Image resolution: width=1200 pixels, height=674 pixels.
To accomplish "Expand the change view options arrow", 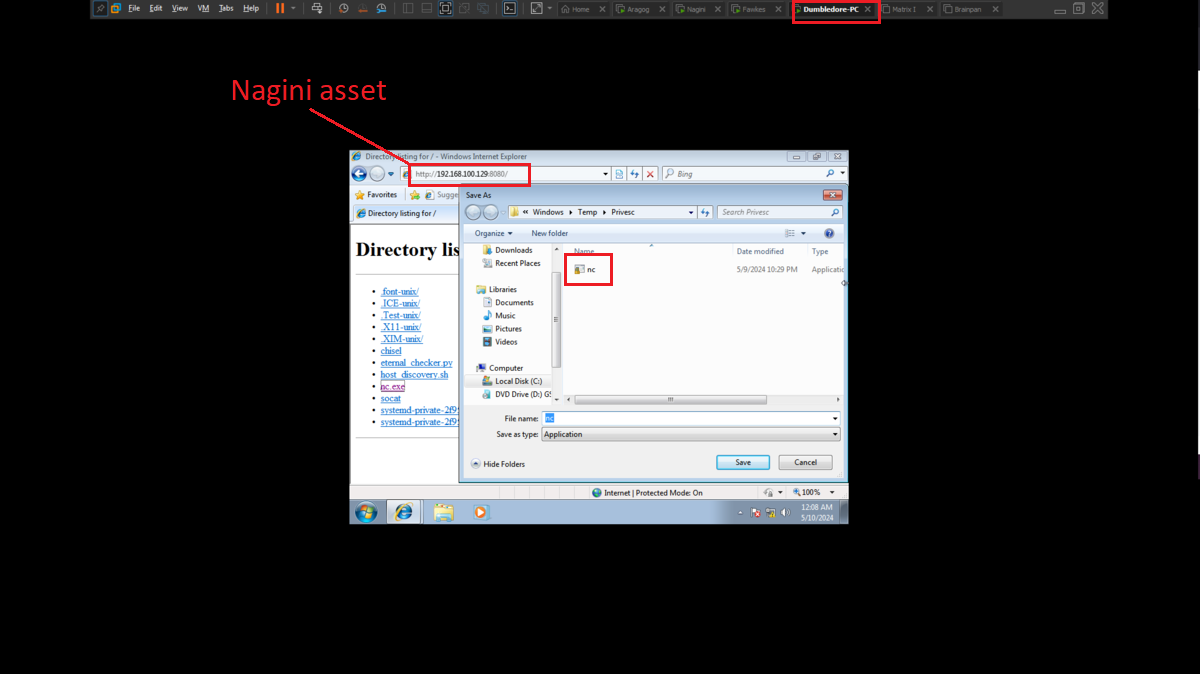I will point(803,233).
